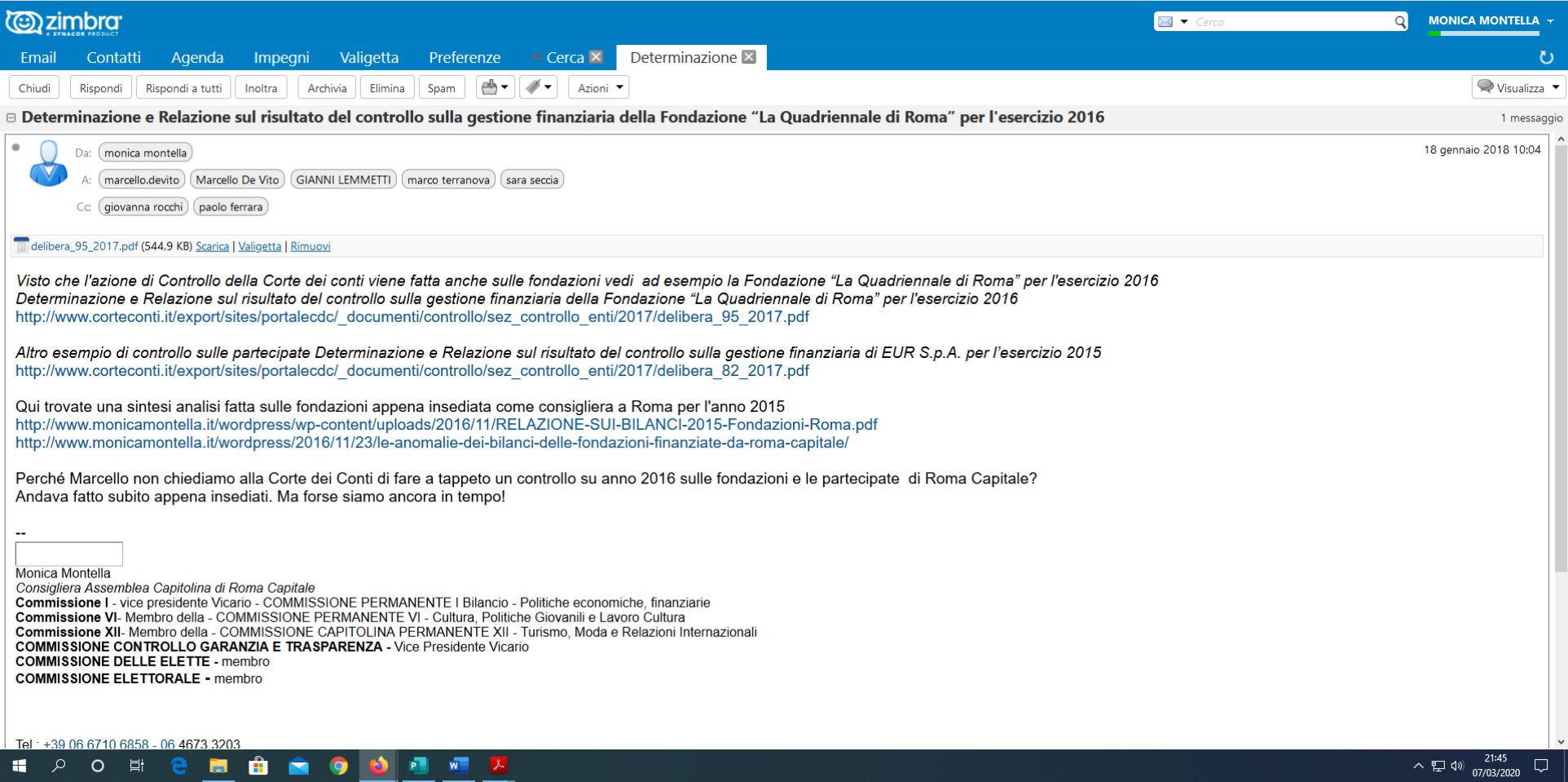Open the move-to-folder icon dropdown

tap(496, 87)
